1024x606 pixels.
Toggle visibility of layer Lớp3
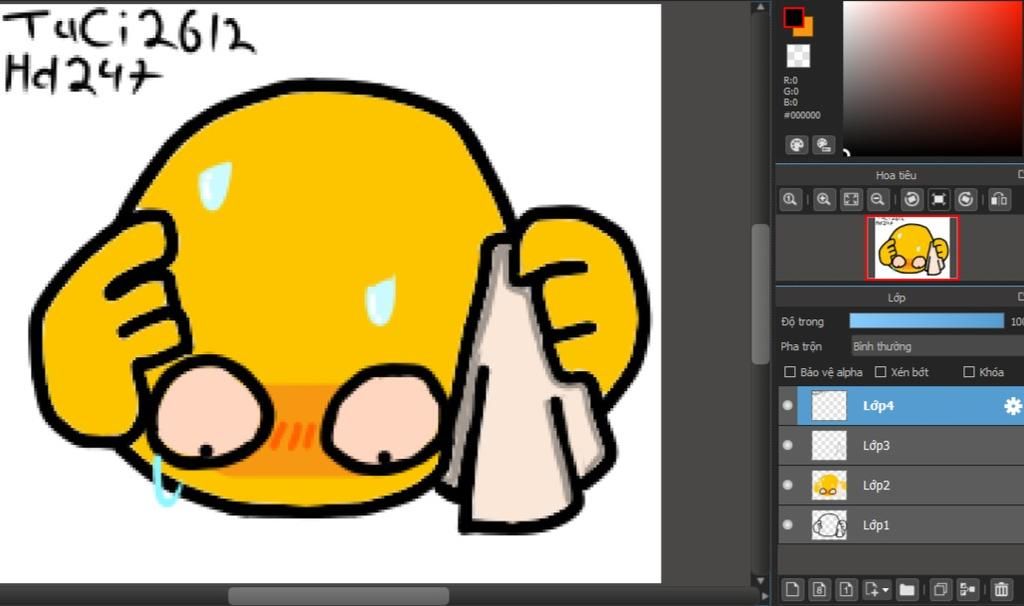pyautogui.click(x=788, y=445)
